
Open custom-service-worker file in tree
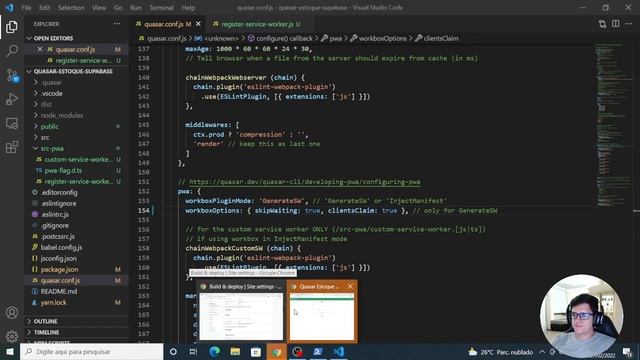coord(78,160)
